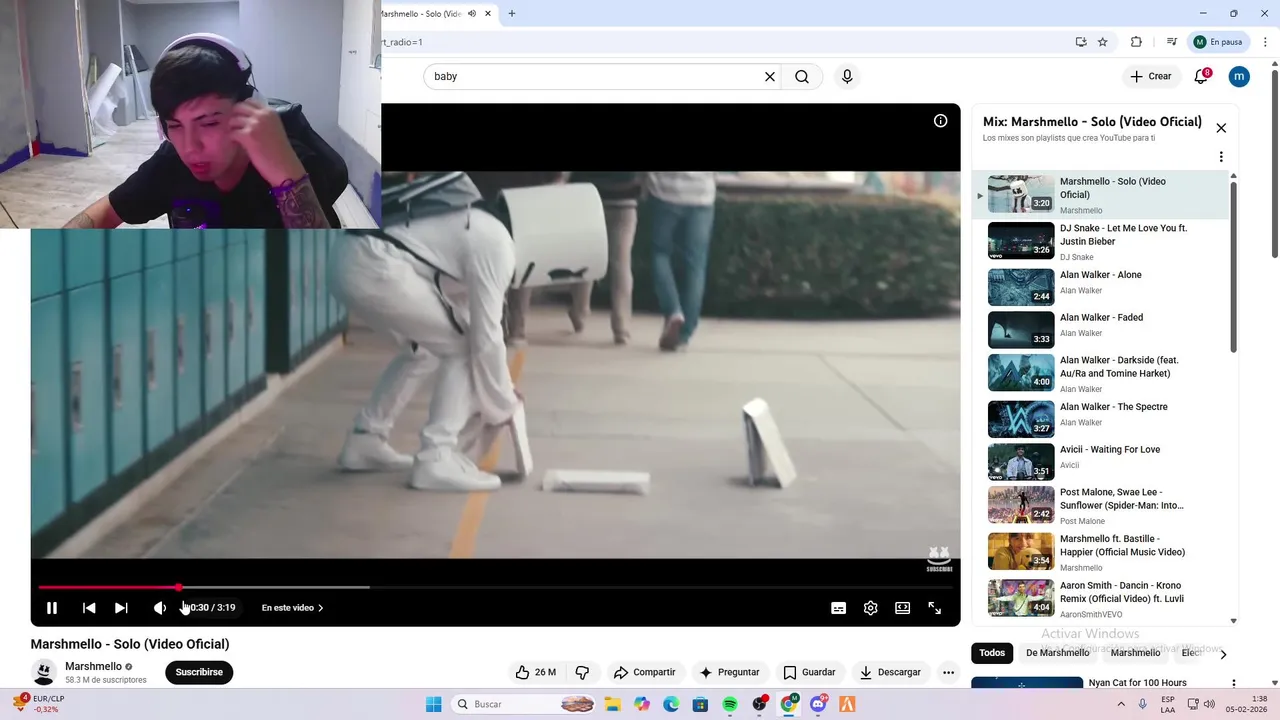Open File Explorer from the taskbar
Viewport: 1280px width, 720px height.
pos(611,704)
